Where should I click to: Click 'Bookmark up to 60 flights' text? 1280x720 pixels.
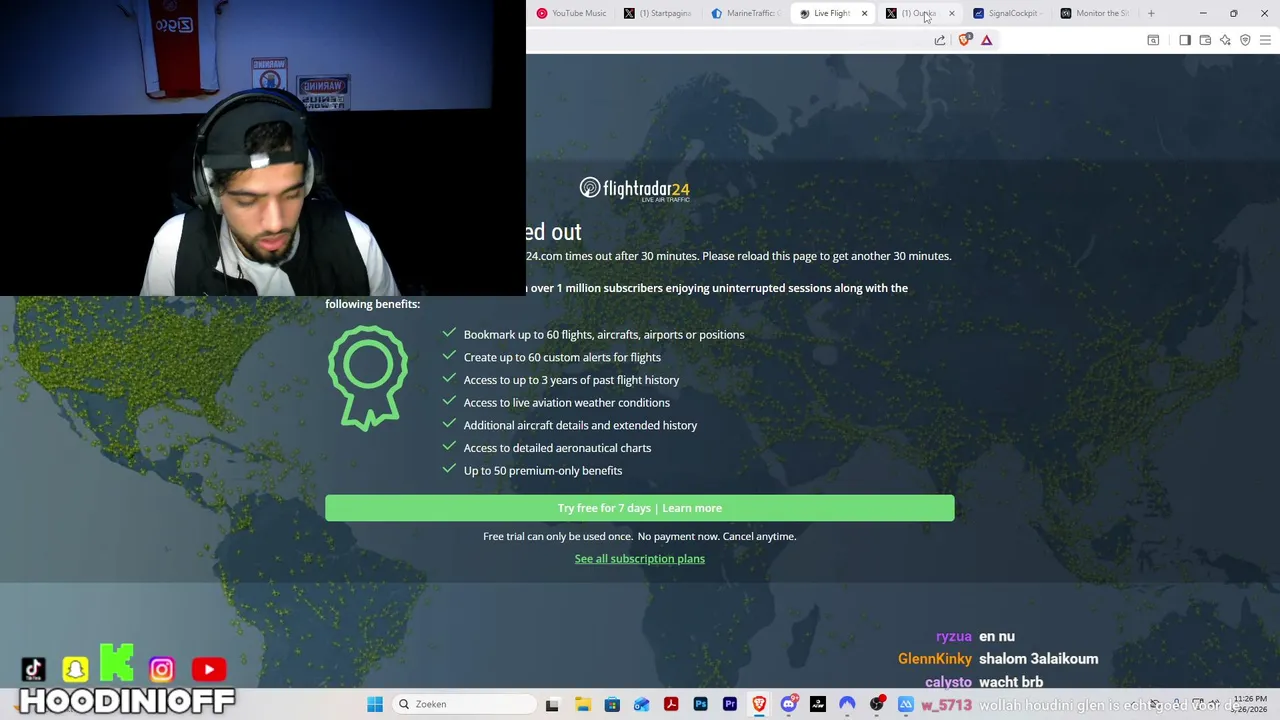(x=604, y=335)
